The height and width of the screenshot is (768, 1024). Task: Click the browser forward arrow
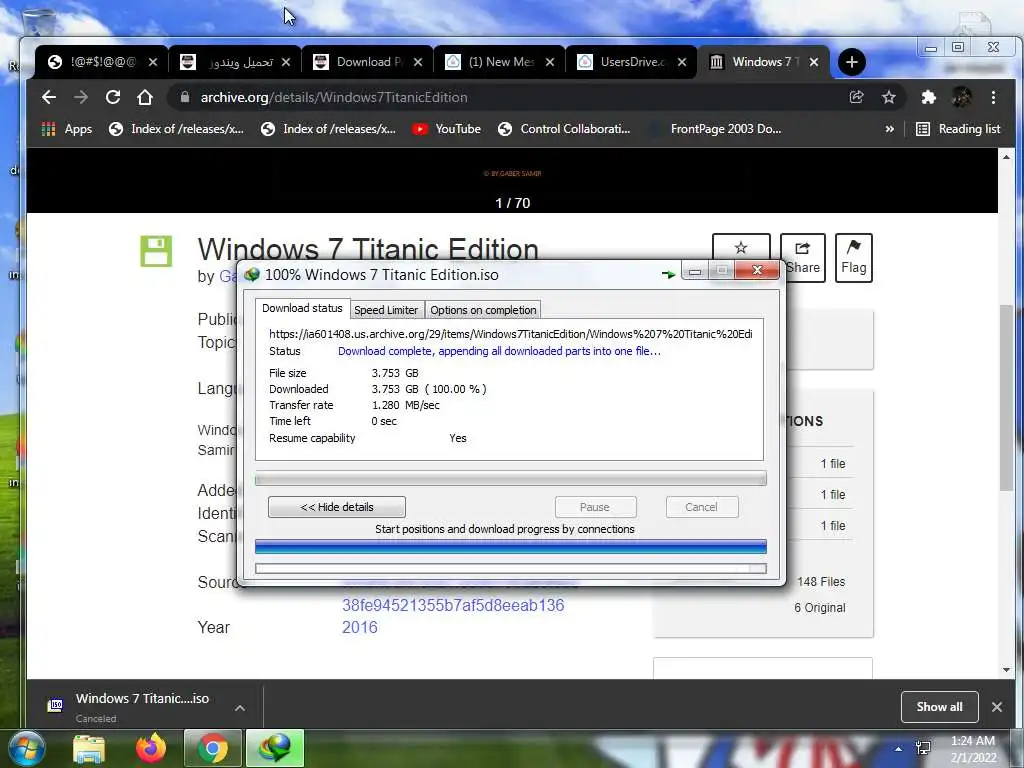[x=81, y=97]
